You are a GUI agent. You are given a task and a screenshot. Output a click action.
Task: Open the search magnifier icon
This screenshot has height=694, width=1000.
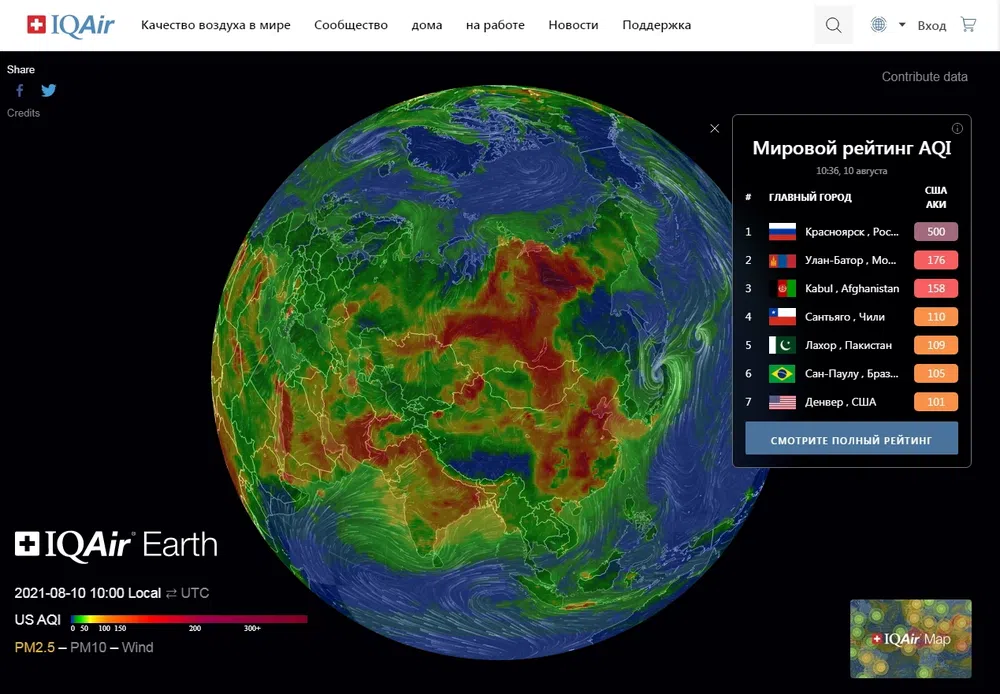(833, 25)
